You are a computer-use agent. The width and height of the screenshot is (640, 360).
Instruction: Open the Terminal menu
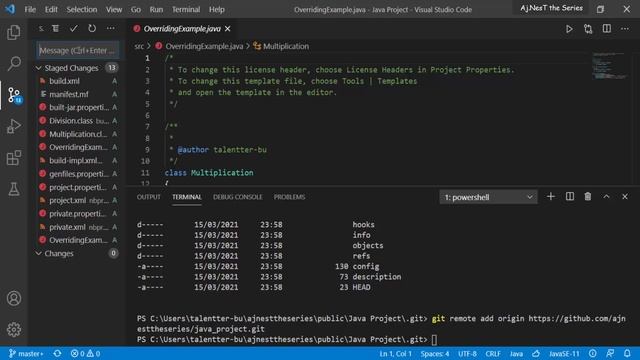(x=186, y=9)
